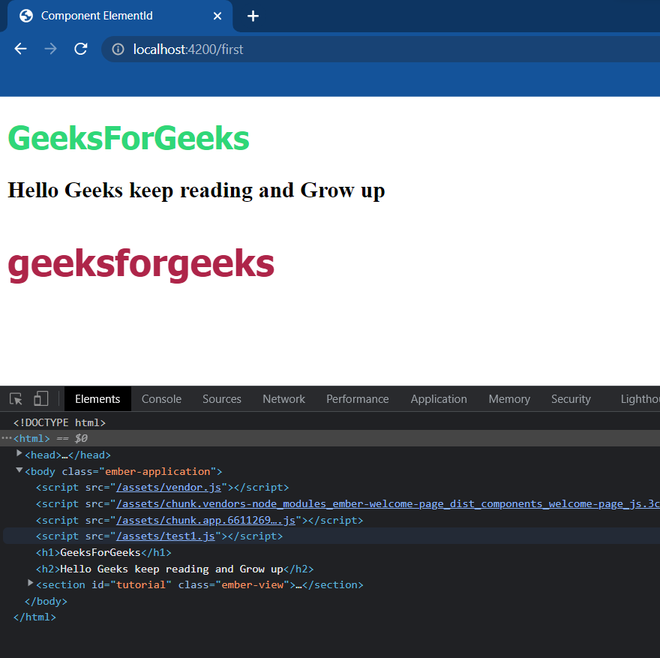This screenshot has width=660, height=658.
Task: Click the tutorial id attribute value
Action: (141, 585)
